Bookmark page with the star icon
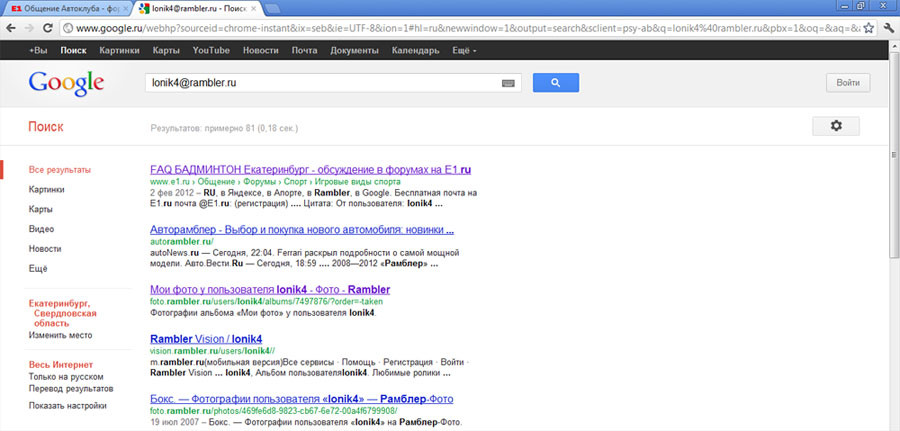Screen dimensions: 900x431 869,28
